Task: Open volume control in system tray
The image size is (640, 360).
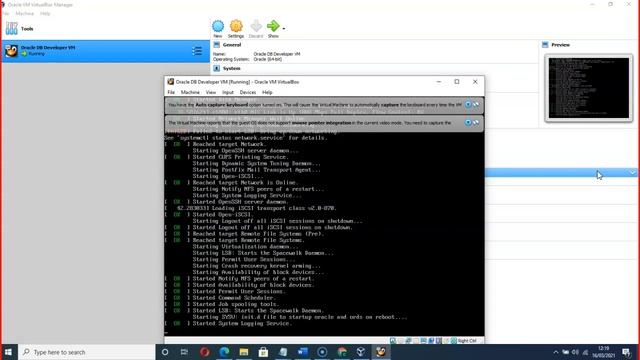Action: [576, 352]
